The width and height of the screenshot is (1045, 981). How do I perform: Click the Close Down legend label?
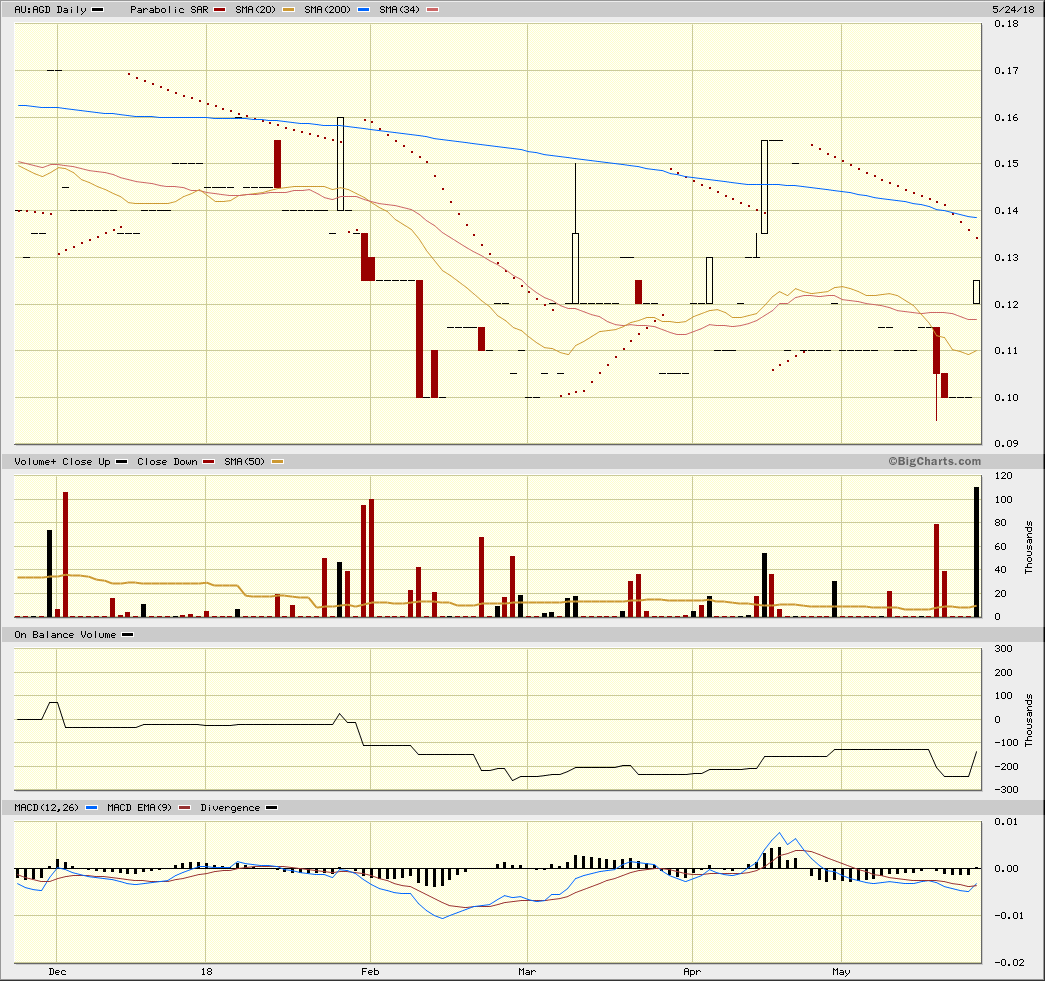[x=167, y=461]
